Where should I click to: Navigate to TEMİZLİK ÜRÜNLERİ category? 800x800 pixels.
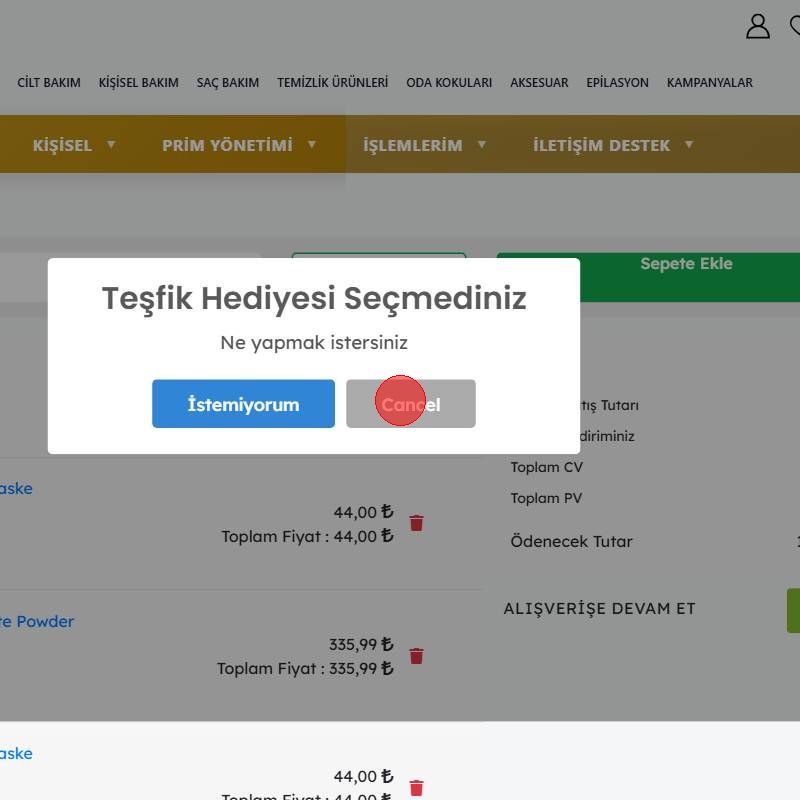click(332, 83)
